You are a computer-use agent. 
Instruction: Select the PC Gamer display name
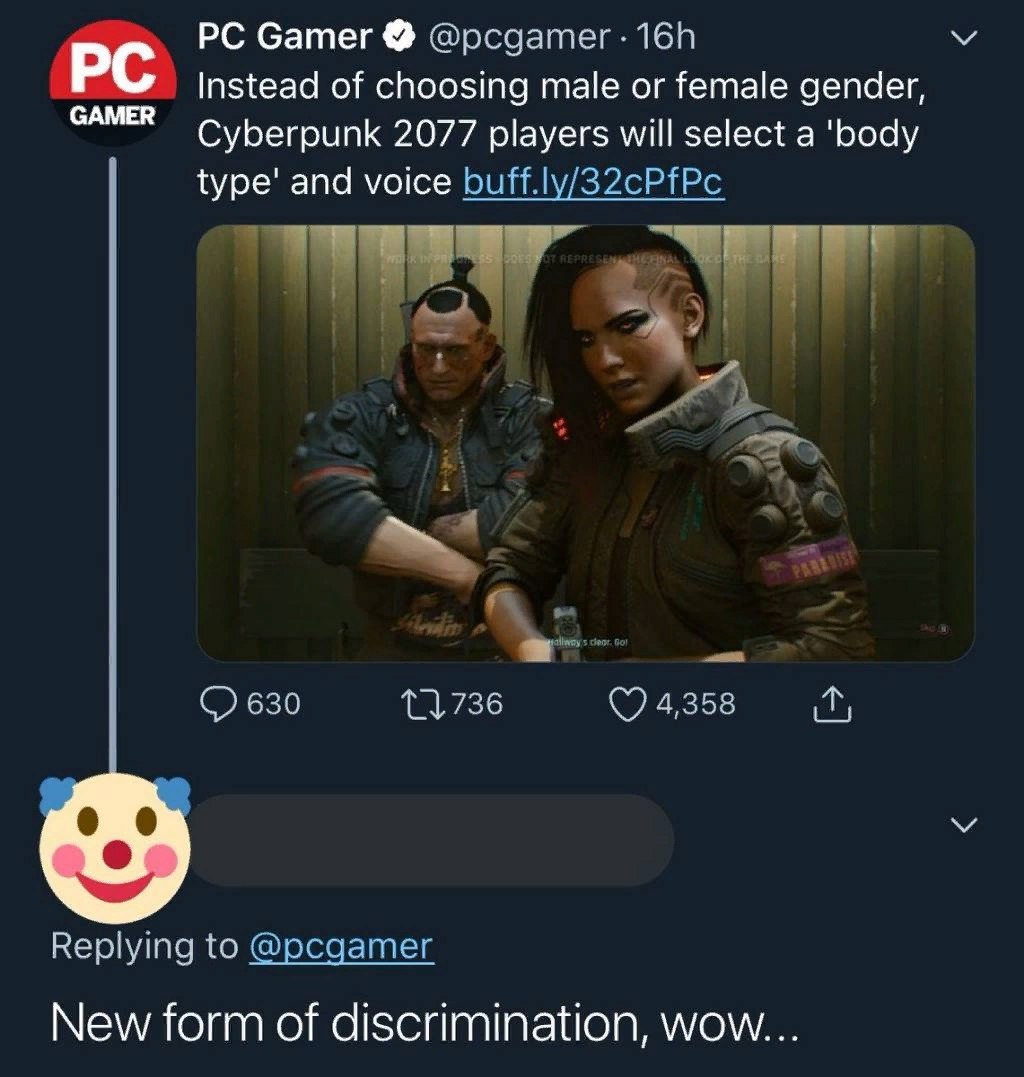coord(284,36)
